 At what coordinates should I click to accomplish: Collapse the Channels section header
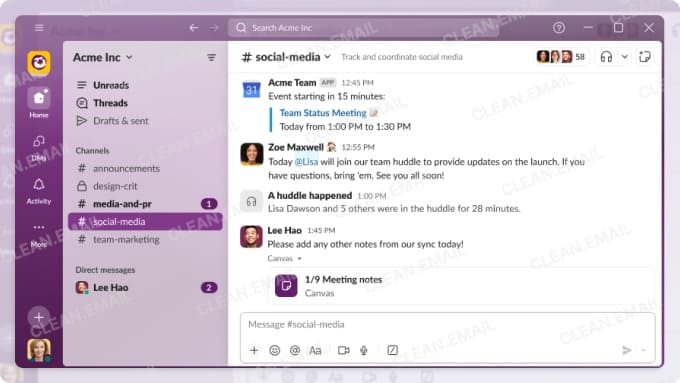coord(92,151)
